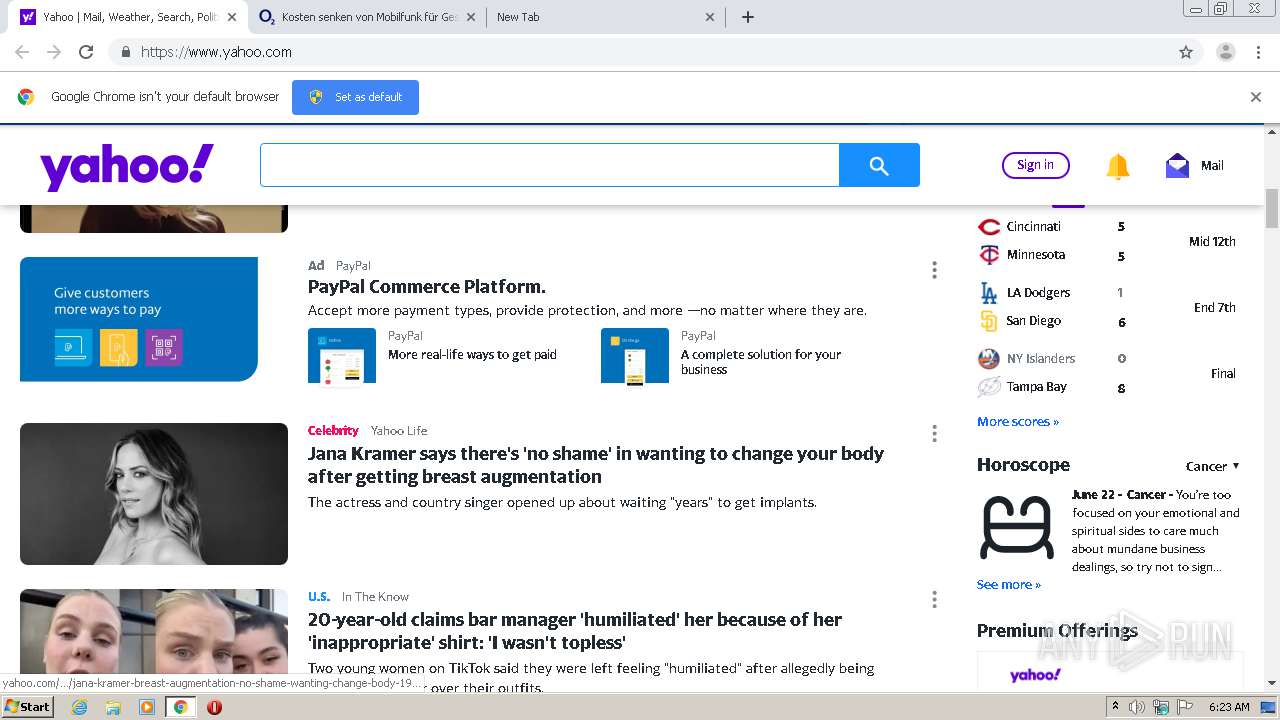Open the horoscope See more link

1009,585
